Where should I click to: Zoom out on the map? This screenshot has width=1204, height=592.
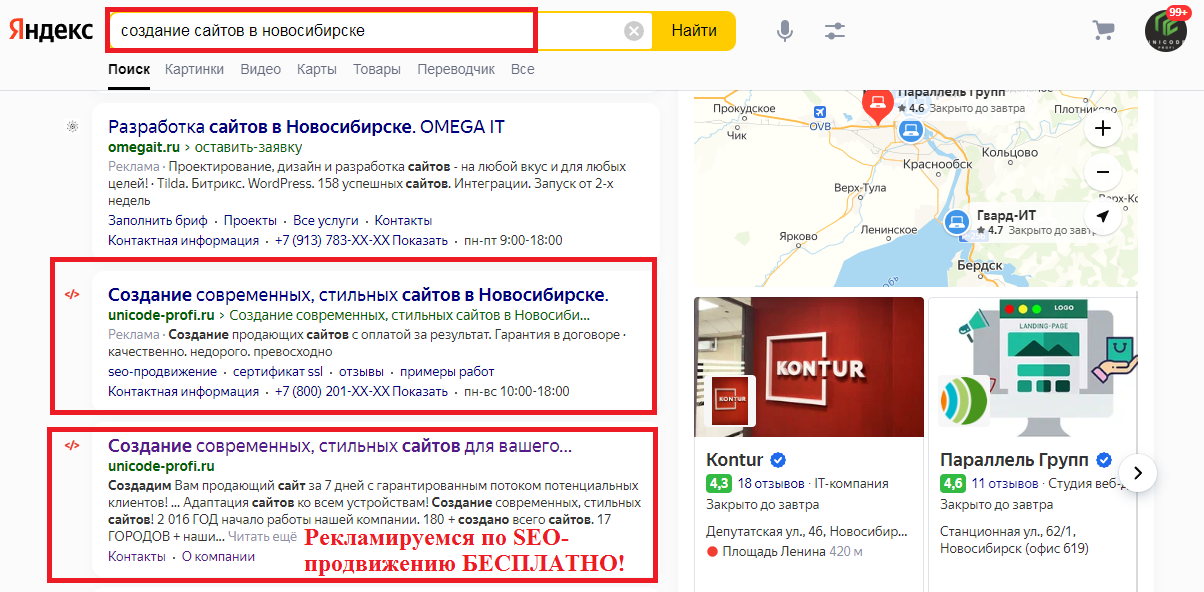[1102, 172]
